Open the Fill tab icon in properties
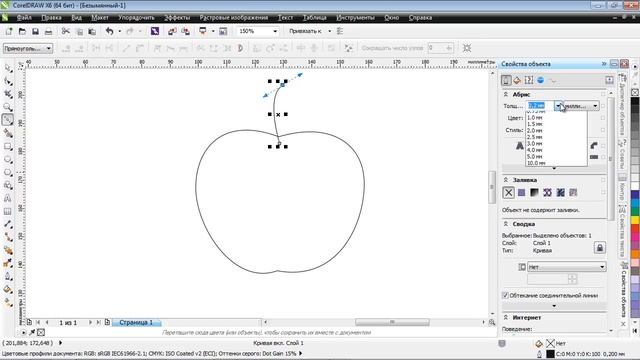 517,80
